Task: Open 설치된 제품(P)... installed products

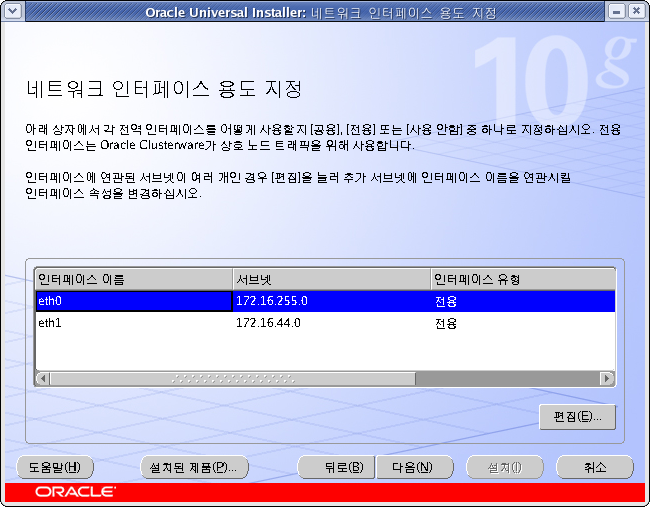Action: pos(194,467)
